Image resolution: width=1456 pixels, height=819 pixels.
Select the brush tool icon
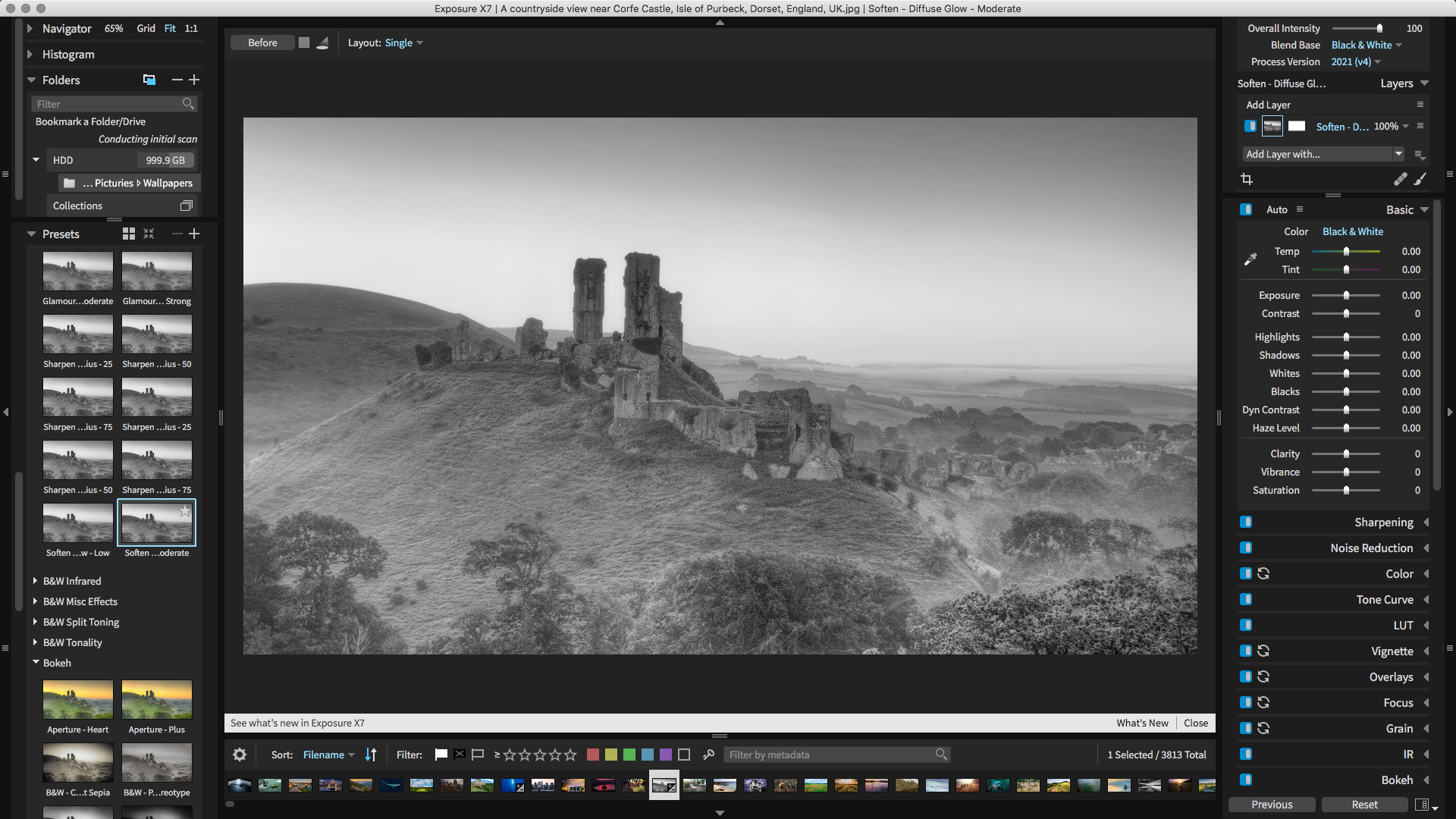1420,179
